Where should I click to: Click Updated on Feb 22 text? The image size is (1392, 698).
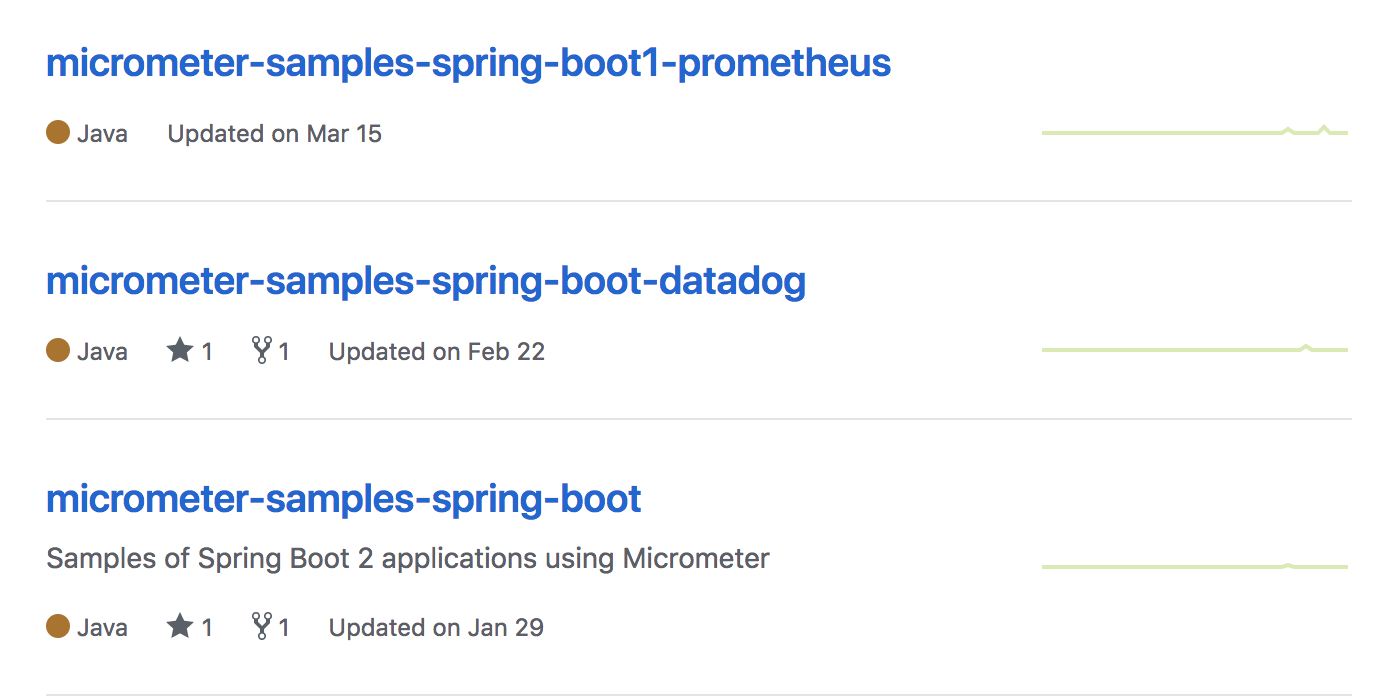tap(436, 351)
